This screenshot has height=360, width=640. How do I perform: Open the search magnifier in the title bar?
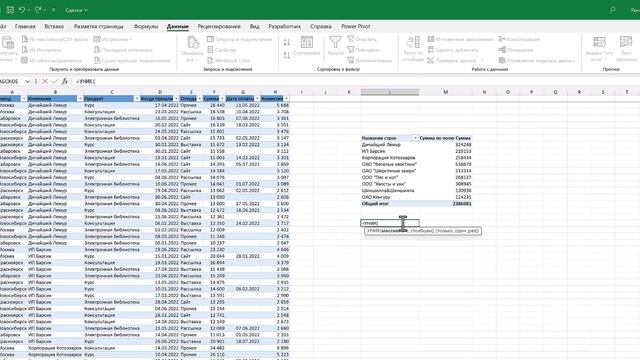612,10
